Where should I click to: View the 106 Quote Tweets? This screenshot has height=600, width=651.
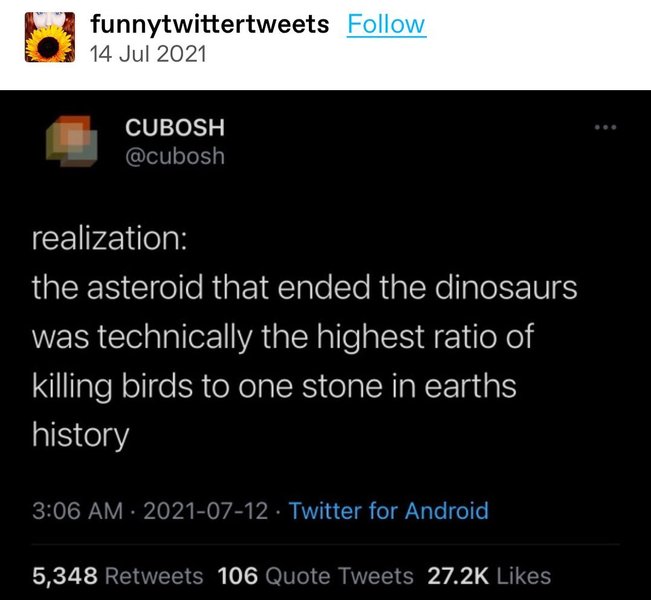pos(316,575)
